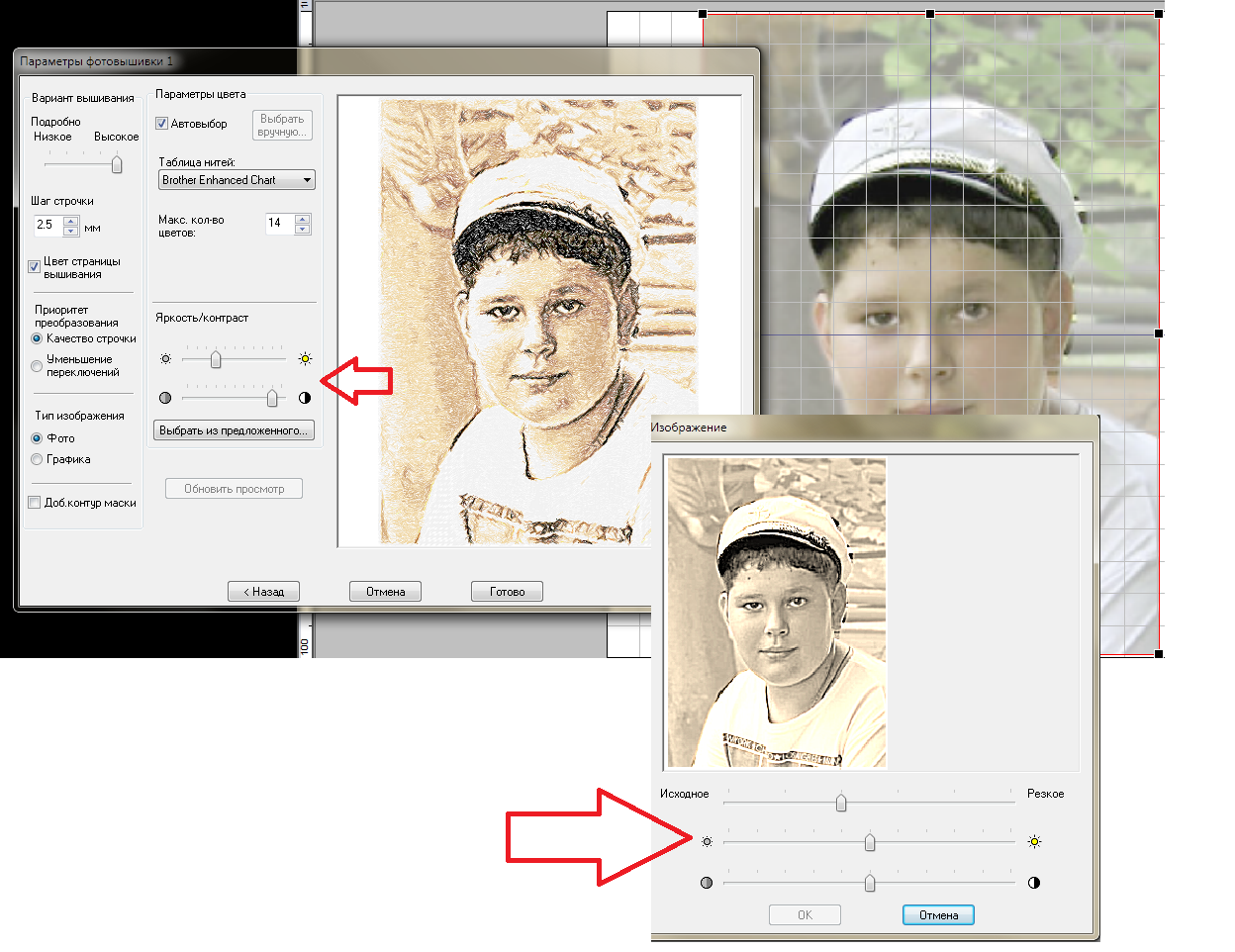Click sepia preview photo in Изображение window
Viewport: 1235px width, 952px height.
[777, 614]
